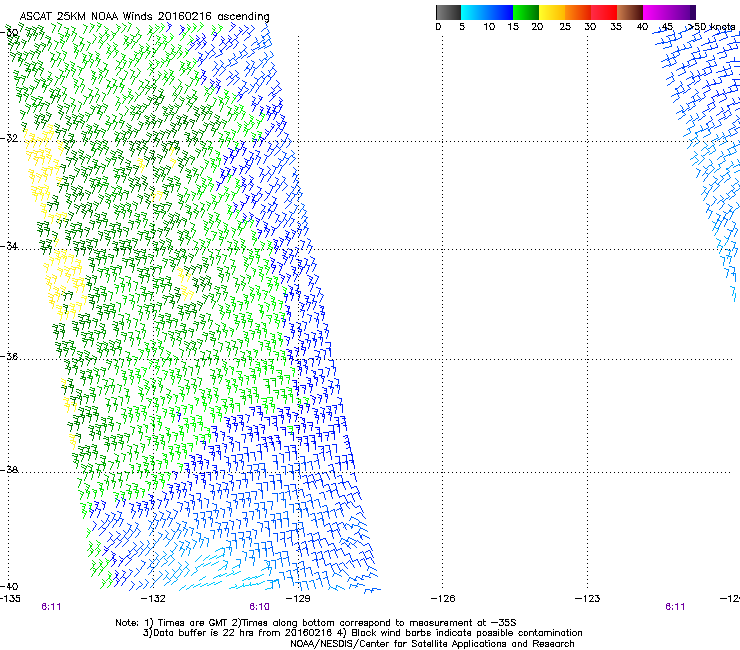Click the '-129' longitude axis label
Viewport: 740px width, 650px height.
pyautogui.click(x=298, y=599)
